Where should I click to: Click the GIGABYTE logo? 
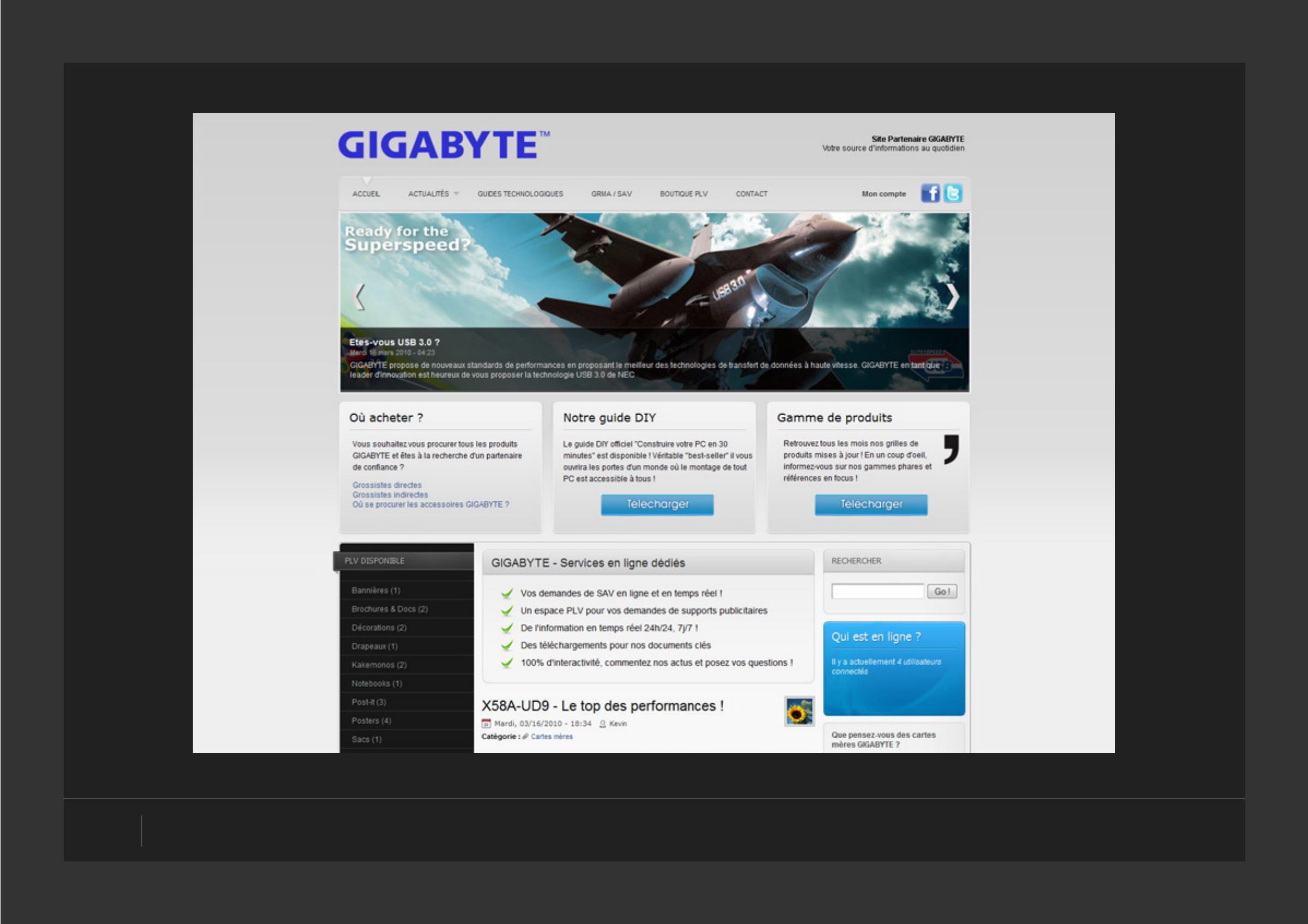pos(444,144)
